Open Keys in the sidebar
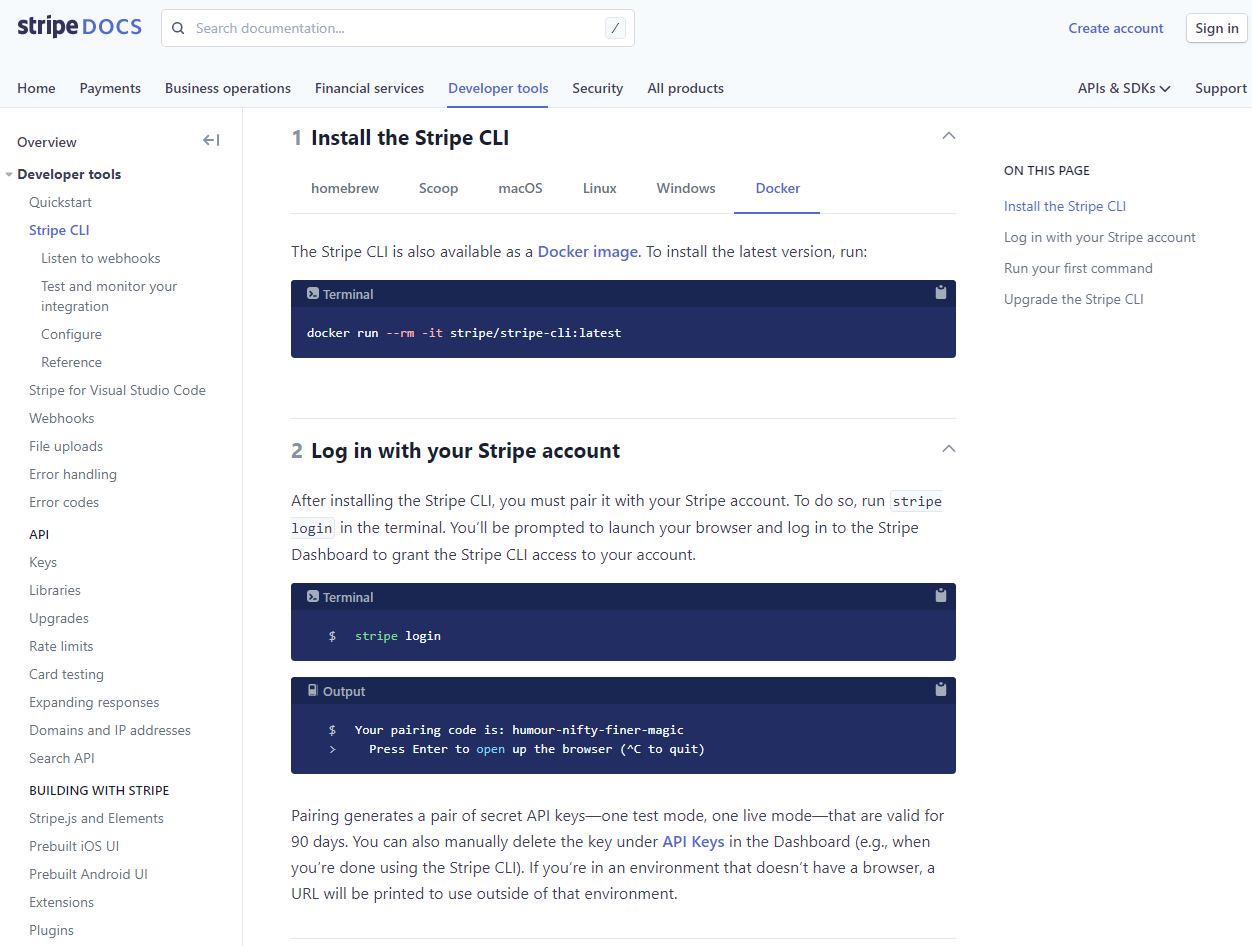 click(43, 562)
